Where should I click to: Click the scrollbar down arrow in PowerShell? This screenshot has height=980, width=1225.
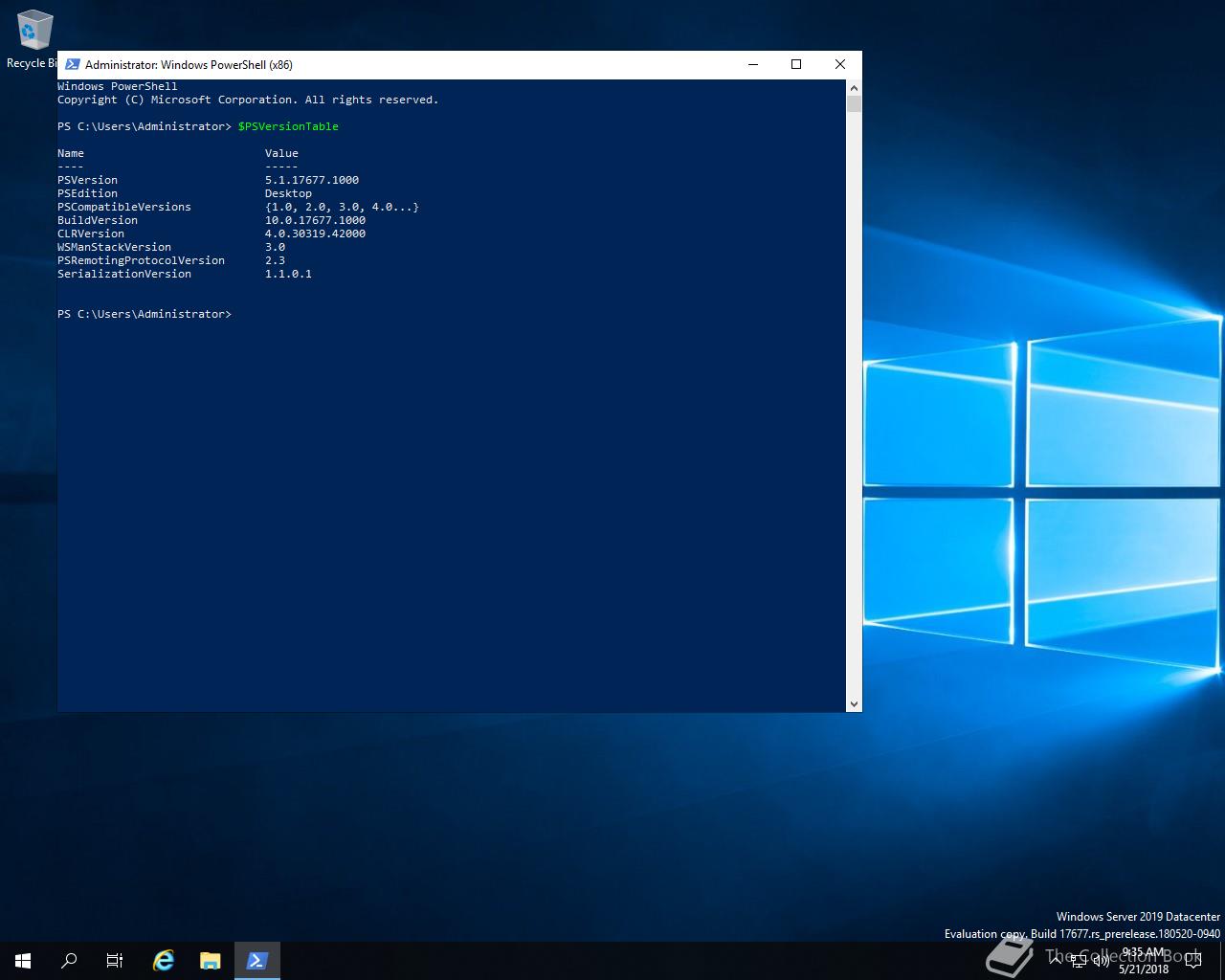tap(854, 704)
